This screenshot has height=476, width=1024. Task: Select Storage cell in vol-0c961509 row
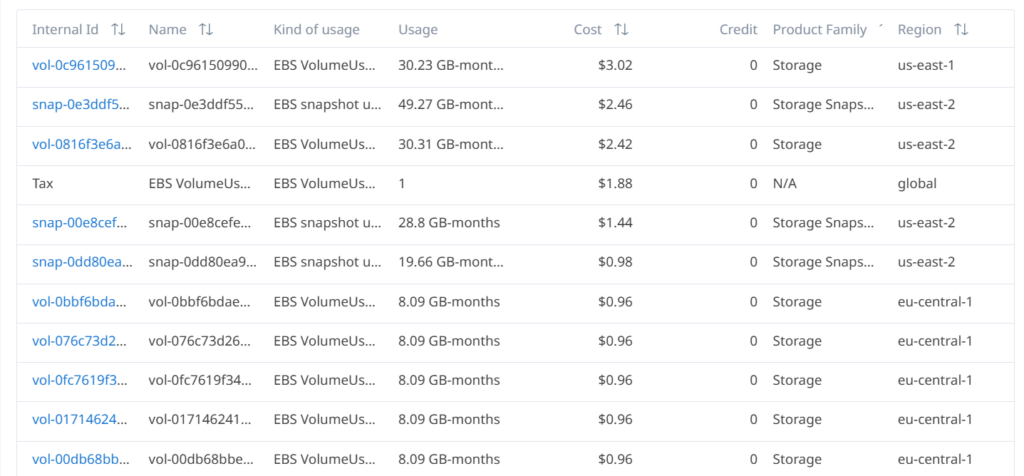point(797,65)
